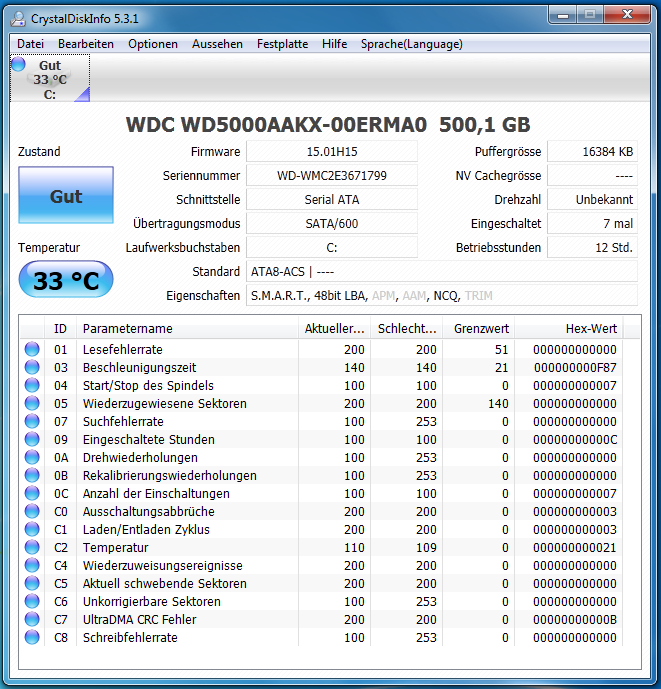Open the Festplatte menu
661x689 pixels.
coord(282,44)
